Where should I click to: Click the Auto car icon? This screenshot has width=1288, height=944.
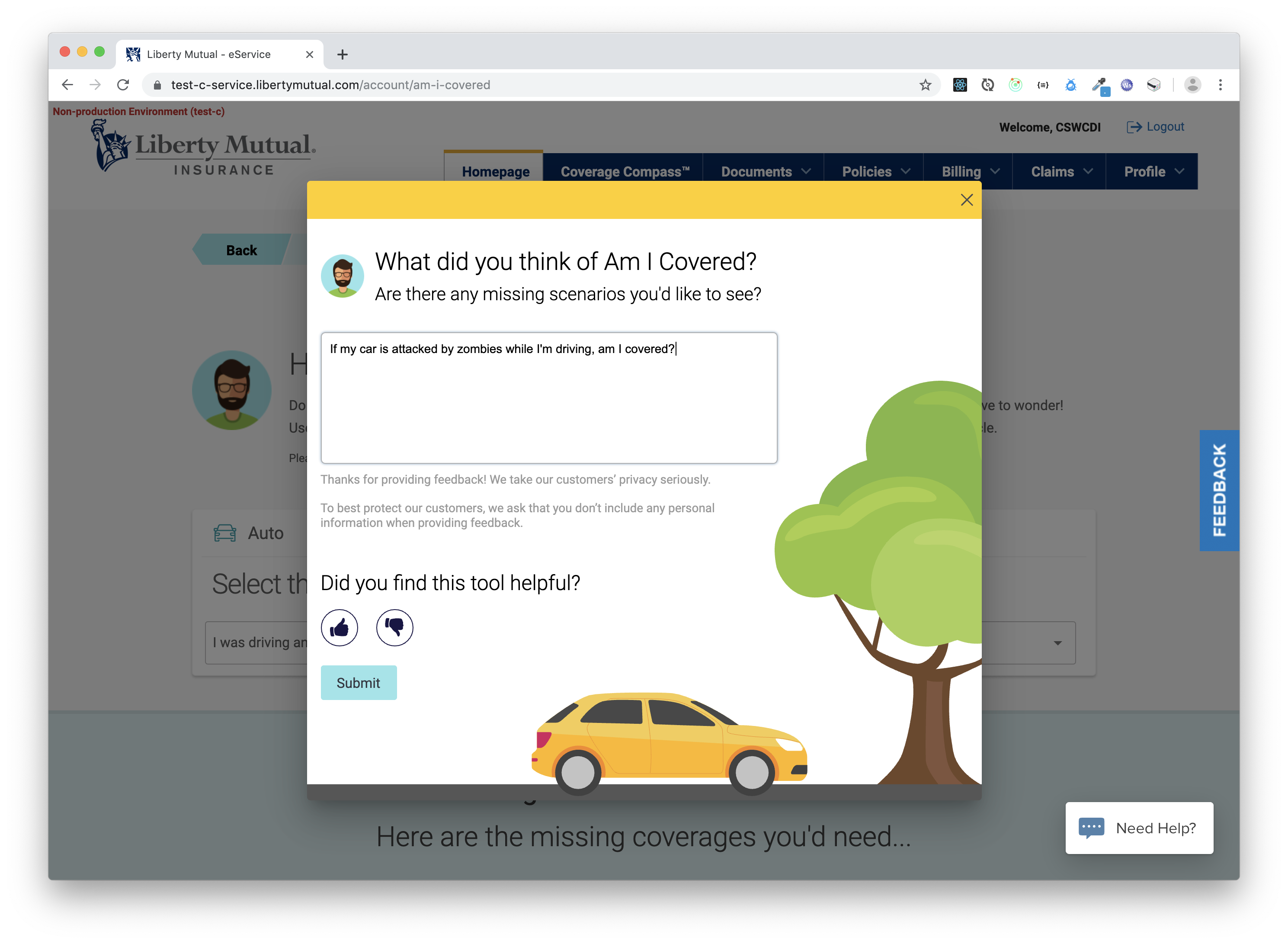click(x=224, y=533)
